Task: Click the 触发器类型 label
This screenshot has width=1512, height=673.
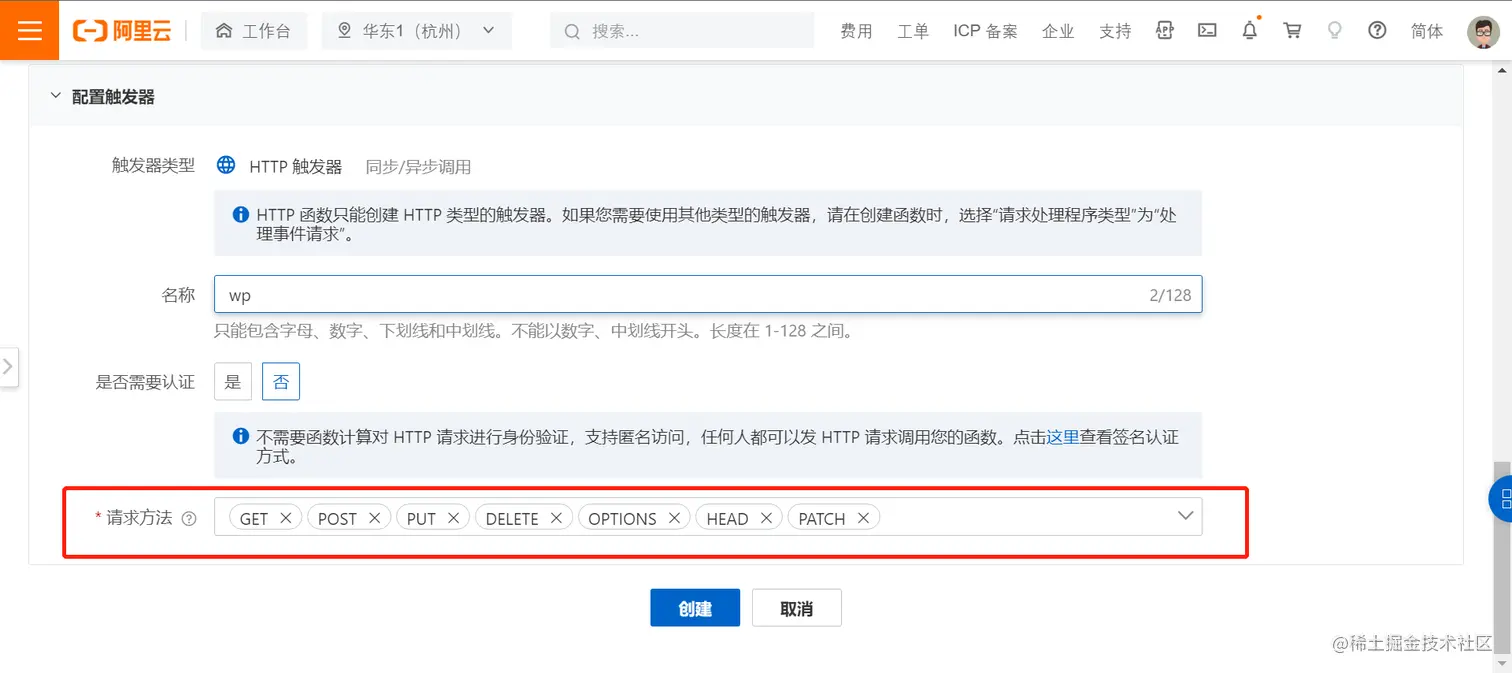Action: 153,166
